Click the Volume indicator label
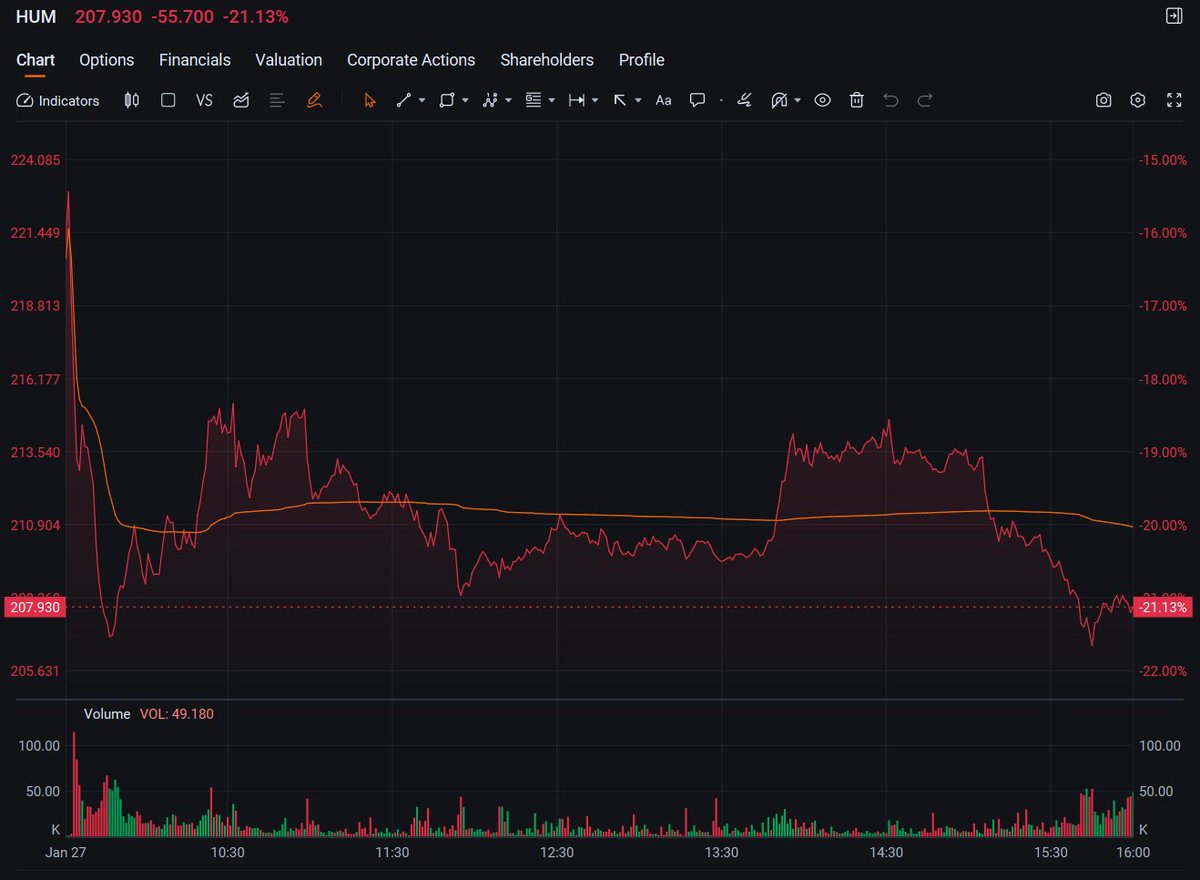Screen dimensions: 1200x880 coord(107,714)
